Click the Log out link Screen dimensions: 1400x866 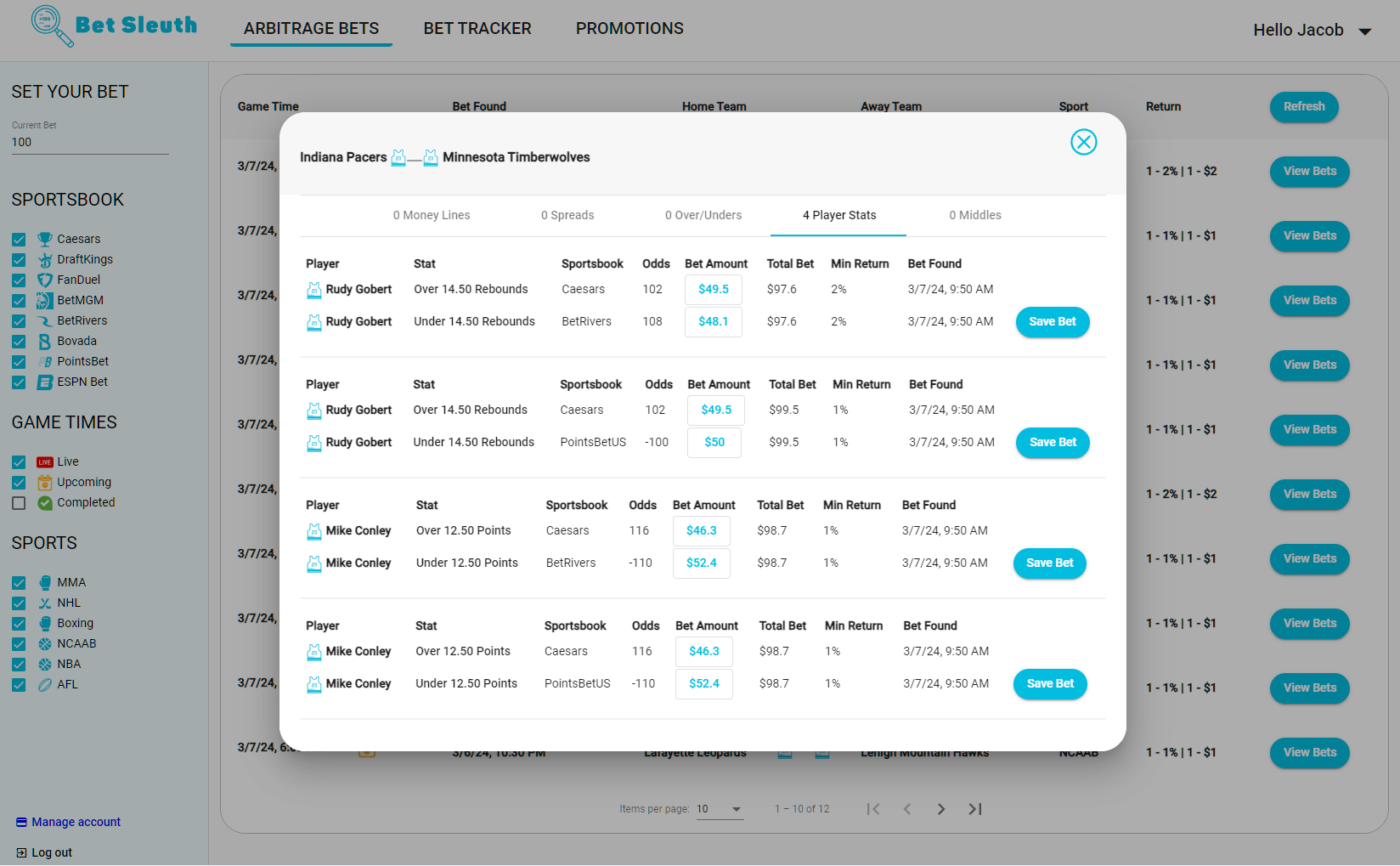[44, 853]
